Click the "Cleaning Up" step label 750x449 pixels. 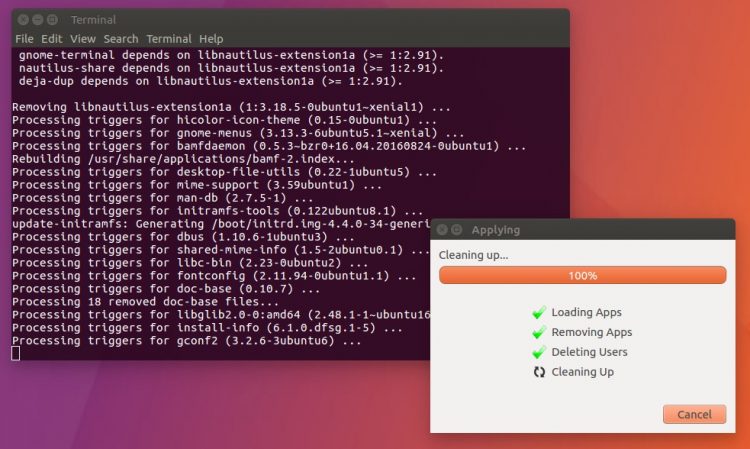pos(583,372)
